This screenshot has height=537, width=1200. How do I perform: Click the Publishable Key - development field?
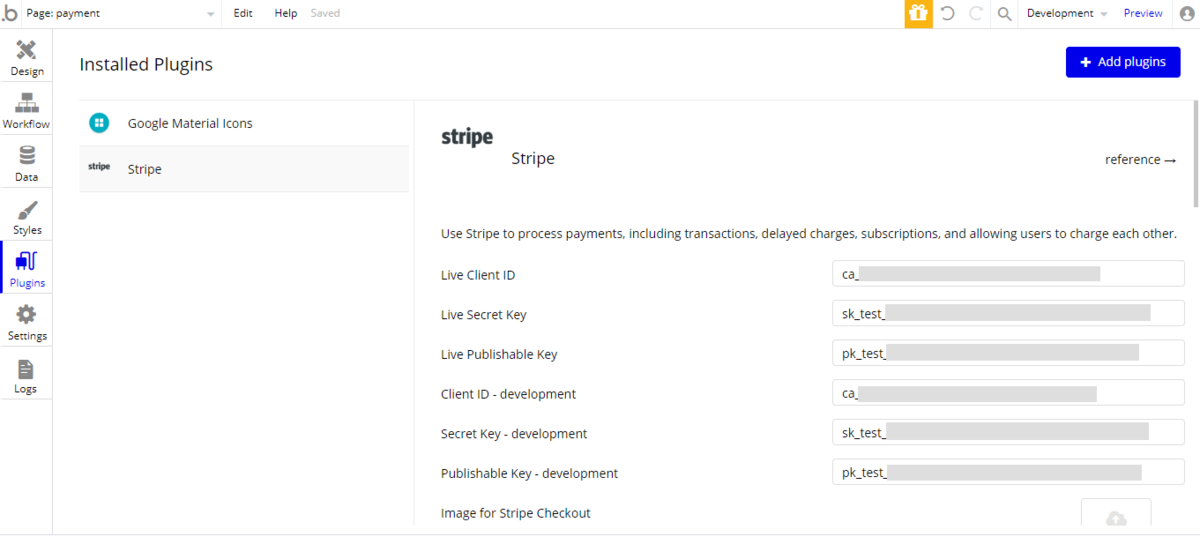click(x=1008, y=473)
